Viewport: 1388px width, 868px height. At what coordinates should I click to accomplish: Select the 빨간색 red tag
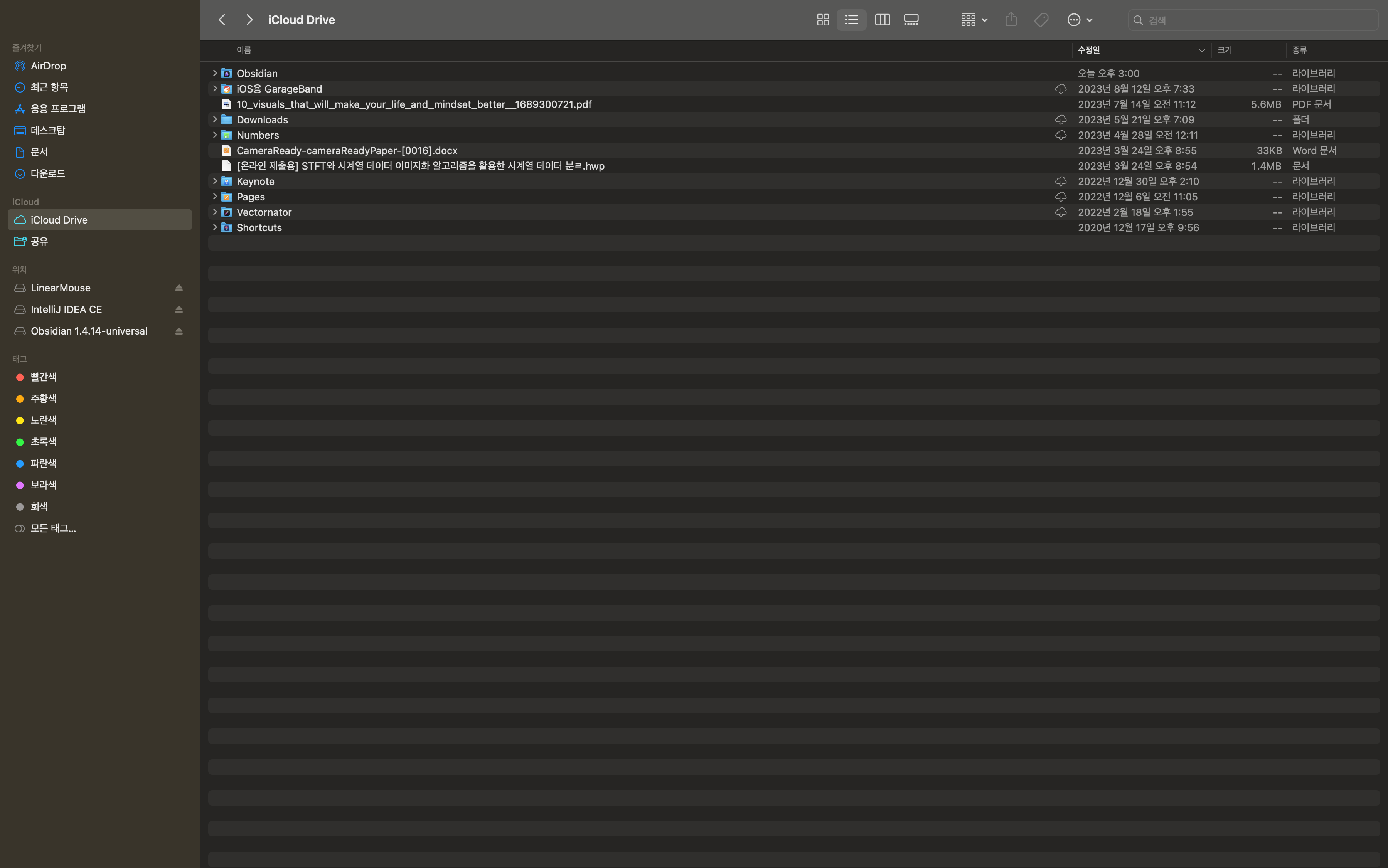[43, 377]
